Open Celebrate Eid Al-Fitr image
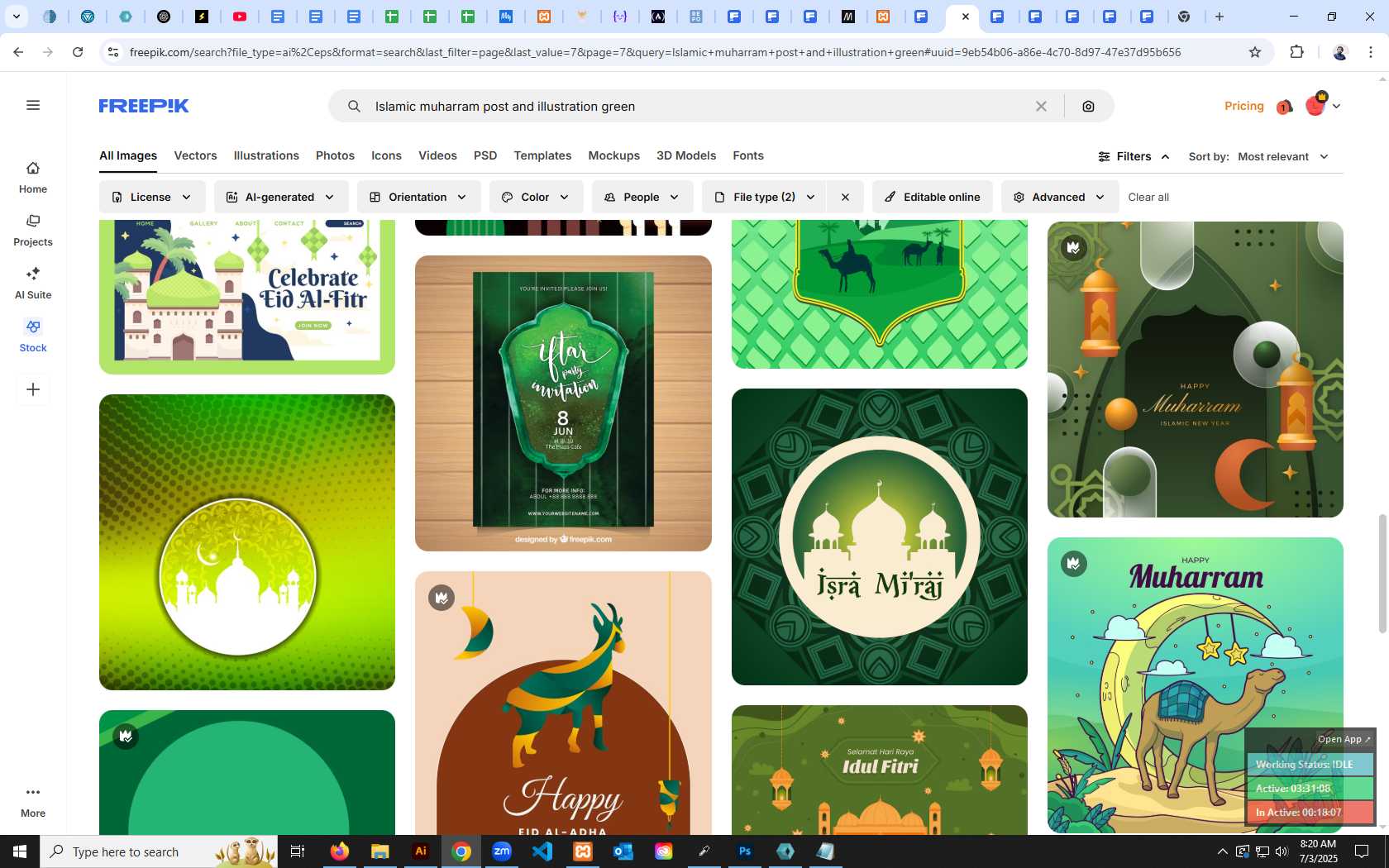The height and width of the screenshot is (868, 1389). pyautogui.click(x=247, y=297)
